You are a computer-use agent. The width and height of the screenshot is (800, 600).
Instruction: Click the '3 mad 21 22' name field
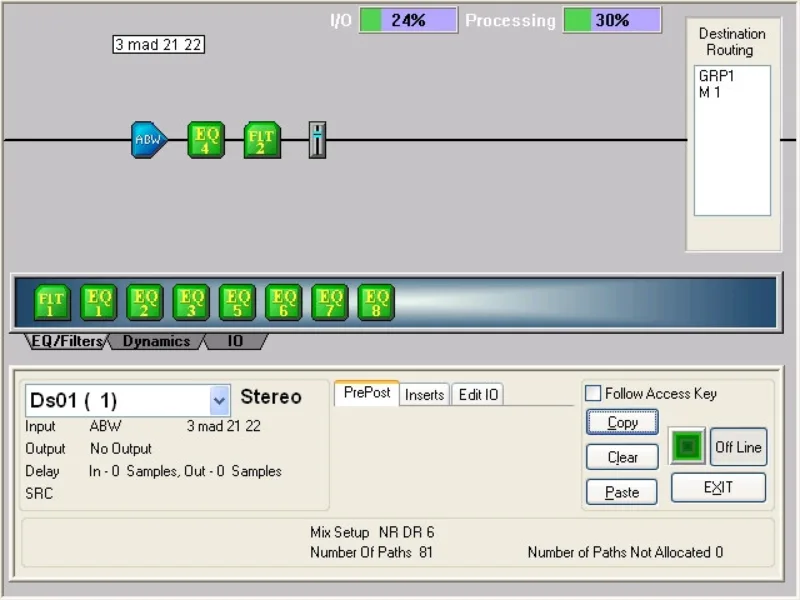point(159,45)
